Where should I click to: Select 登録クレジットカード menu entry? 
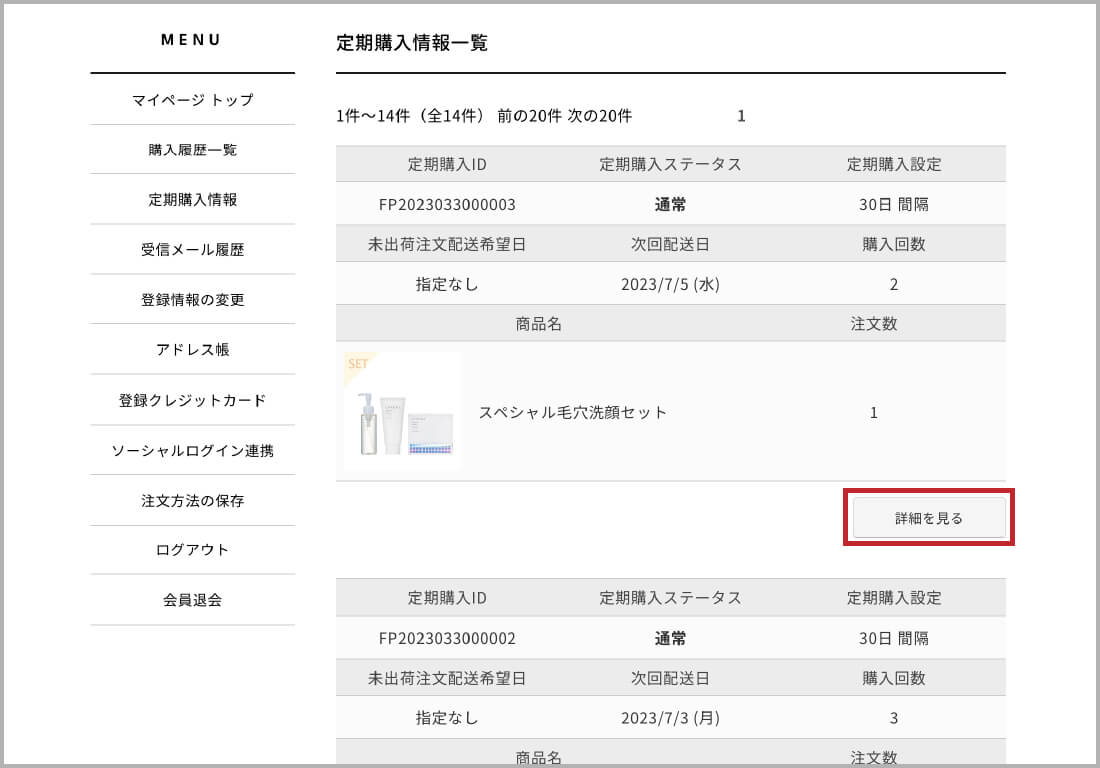[192, 400]
